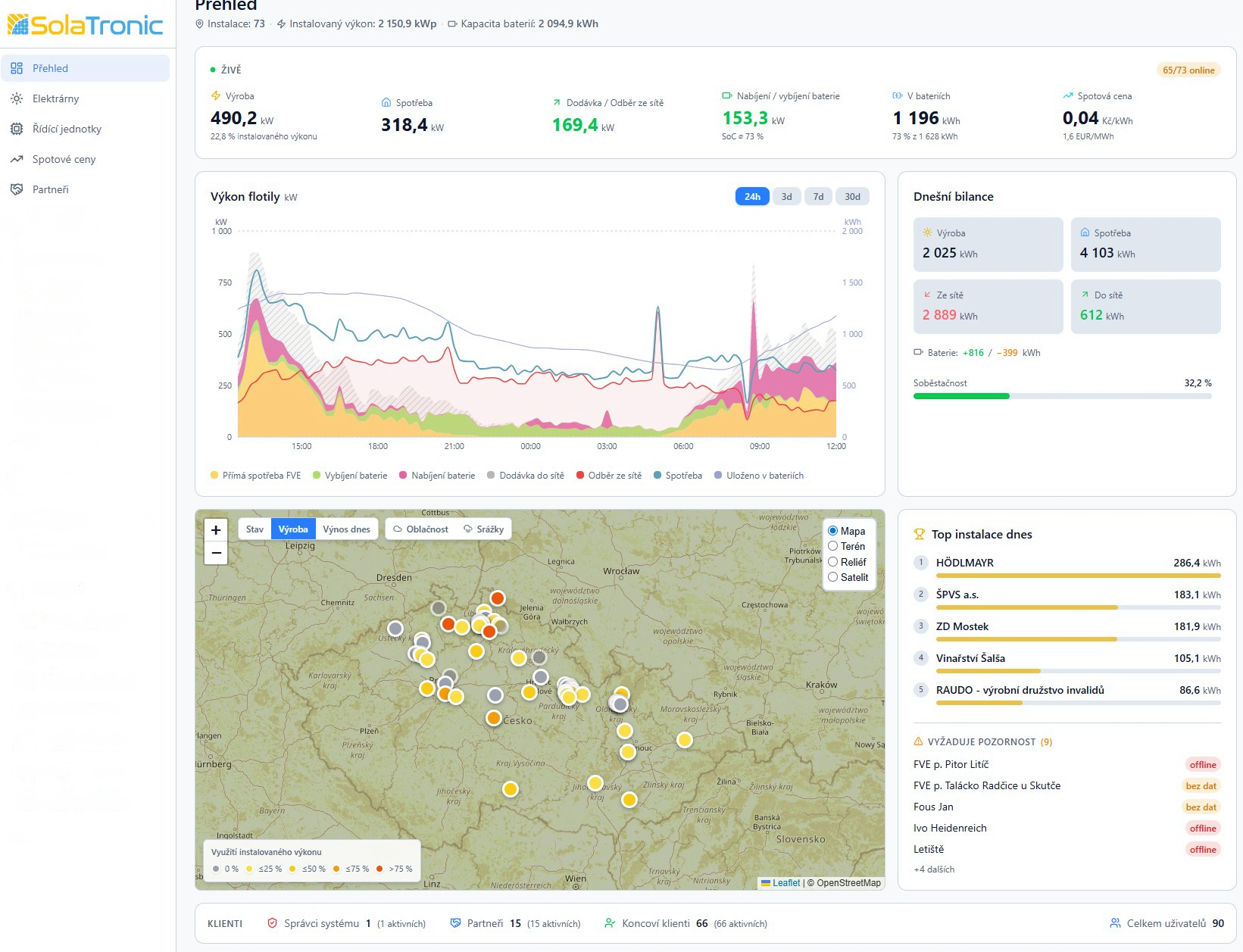Image resolution: width=1243 pixels, height=952 pixels.
Task: Click the ŠPVS a.s. production bar
Action: point(1079,607)
